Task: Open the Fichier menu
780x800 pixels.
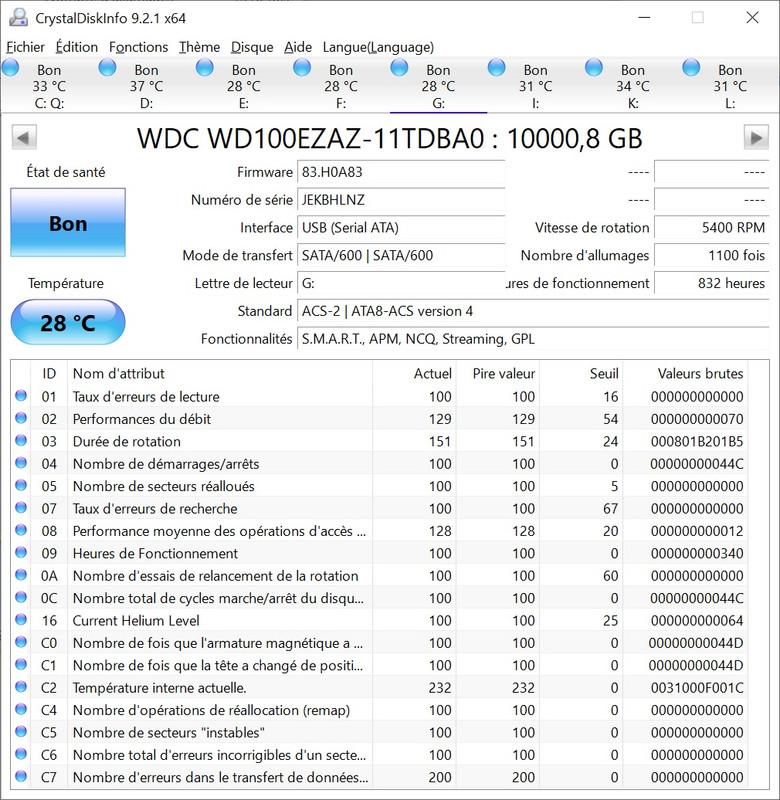Action: [25, 47]
